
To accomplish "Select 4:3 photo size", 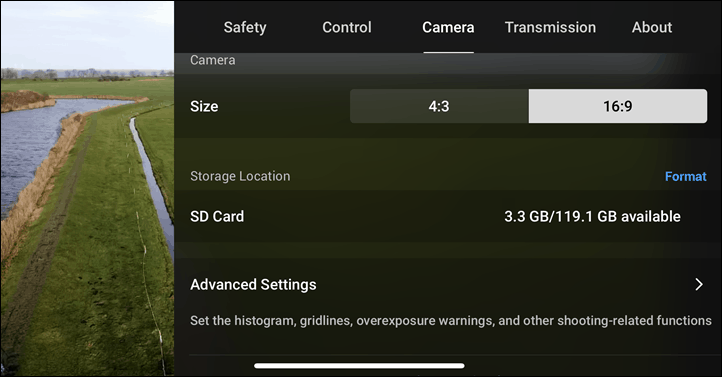I will click(x=439, y=106).
